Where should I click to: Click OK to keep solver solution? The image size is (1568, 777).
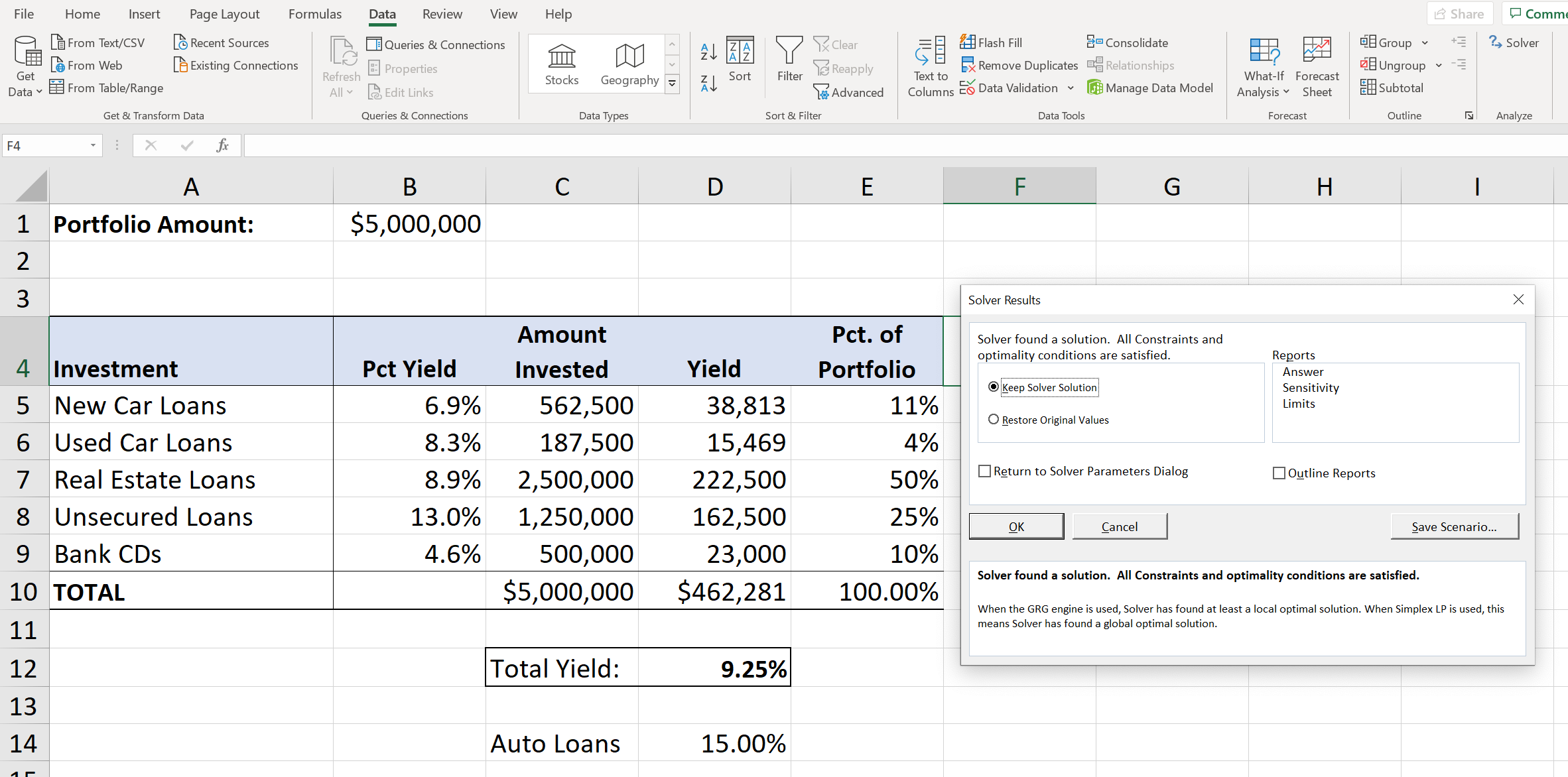1016,526
